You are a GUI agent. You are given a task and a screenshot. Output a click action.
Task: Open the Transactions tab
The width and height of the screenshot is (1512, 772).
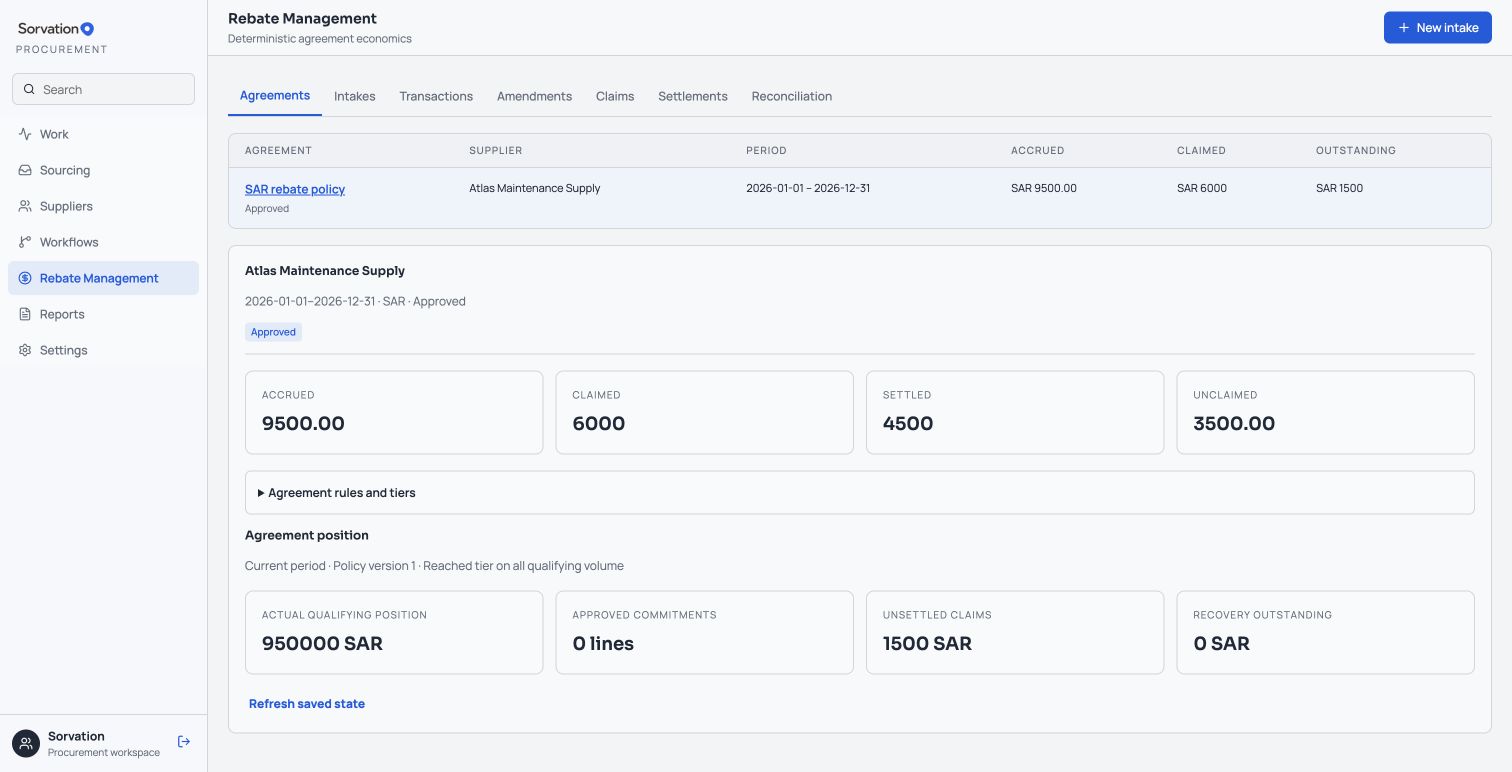(436, 96)
